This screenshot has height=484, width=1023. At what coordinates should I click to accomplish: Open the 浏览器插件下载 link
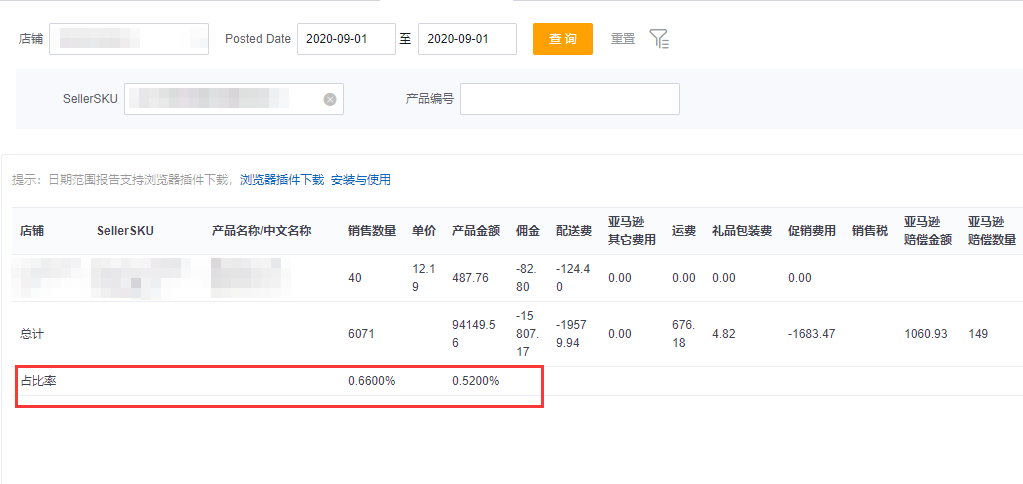[x=282, y=180]
